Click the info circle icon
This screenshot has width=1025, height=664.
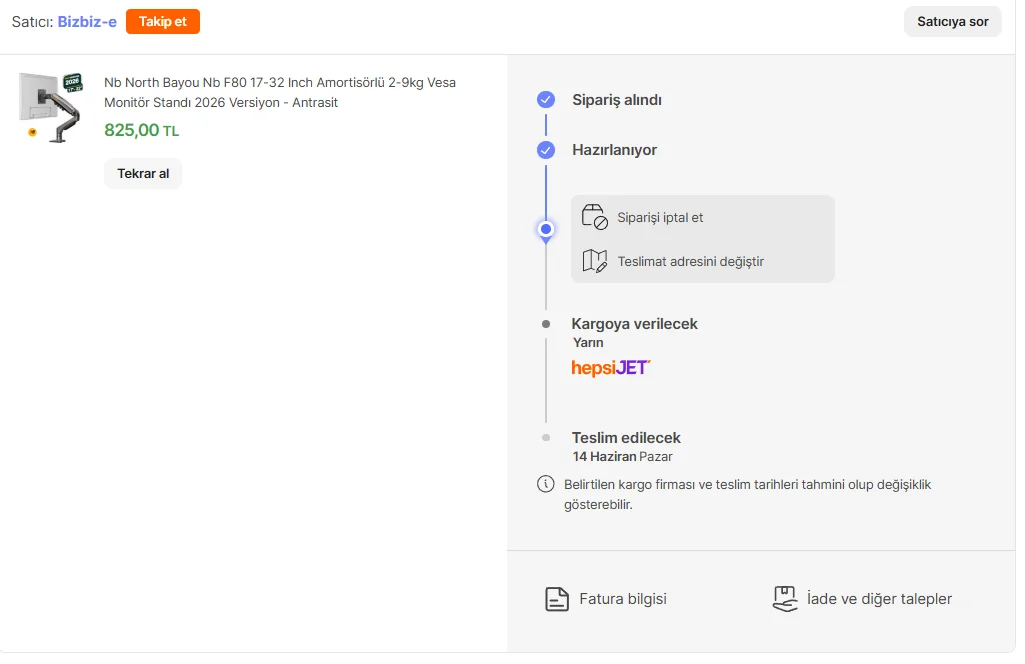point(546,484)
